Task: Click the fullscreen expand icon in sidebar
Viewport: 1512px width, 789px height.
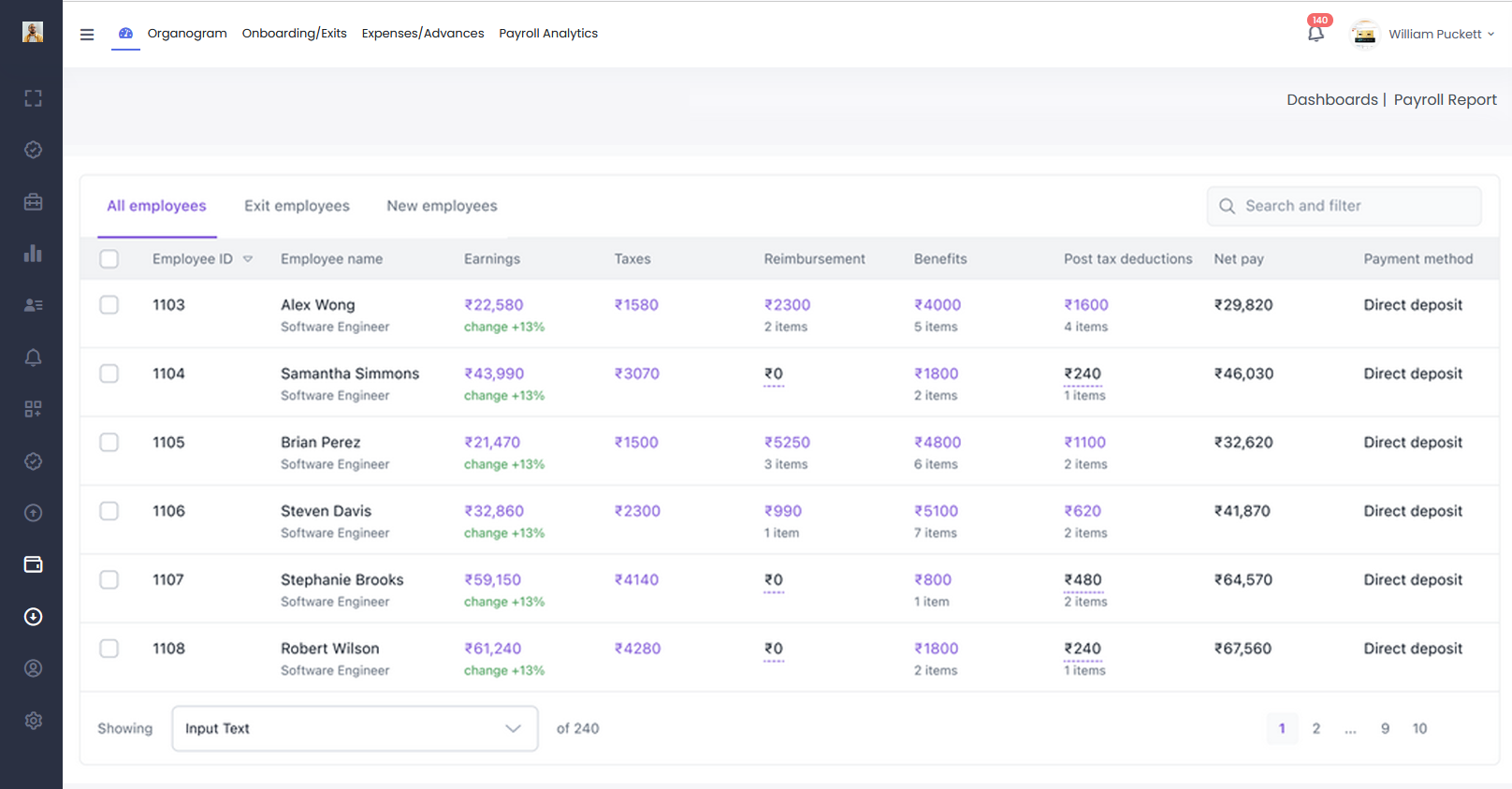Action: click(x=33, y=98)
